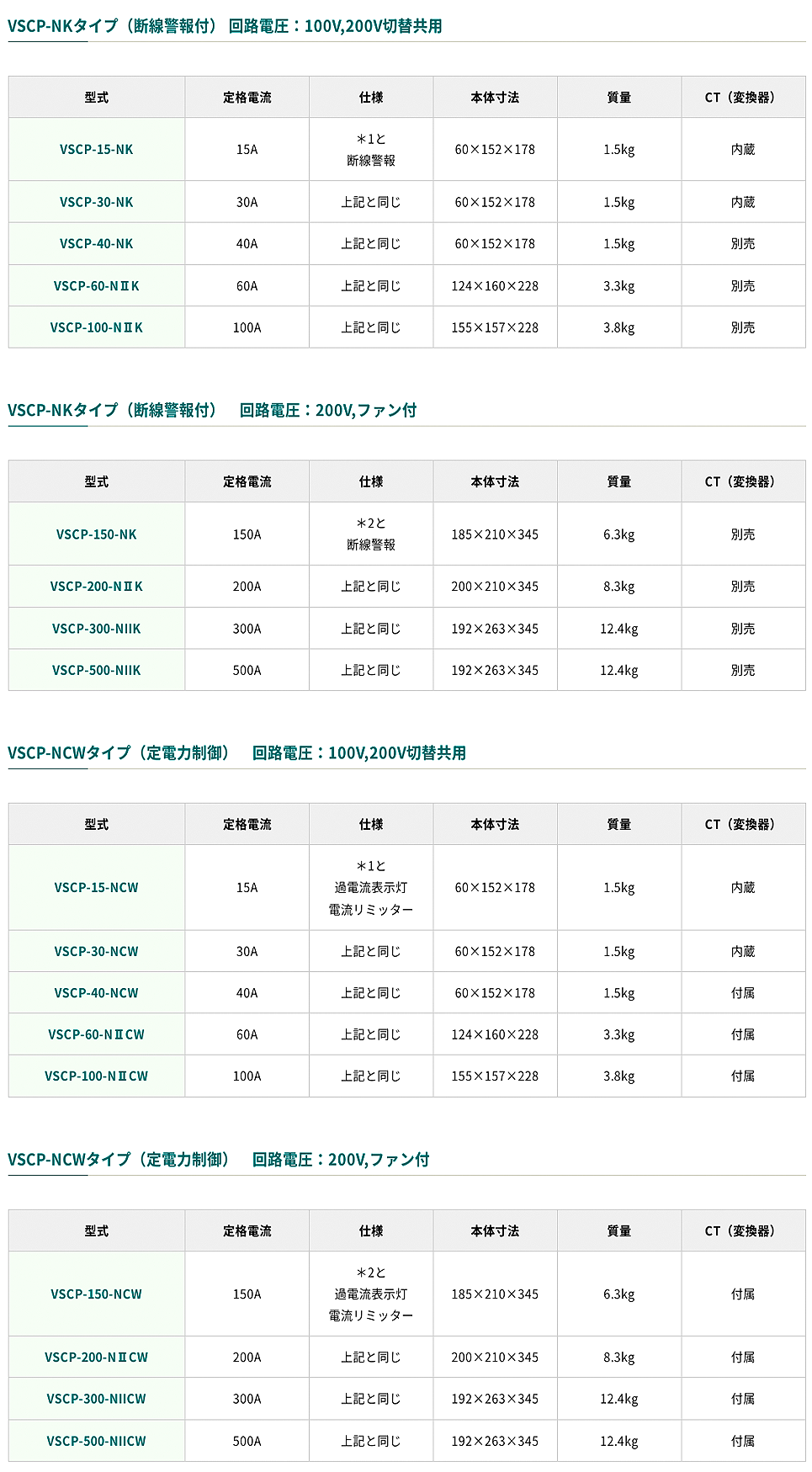Click the VSCP-150-NCW model link
This screenshot has width=812, height=1472.
tap(96, 1294)
